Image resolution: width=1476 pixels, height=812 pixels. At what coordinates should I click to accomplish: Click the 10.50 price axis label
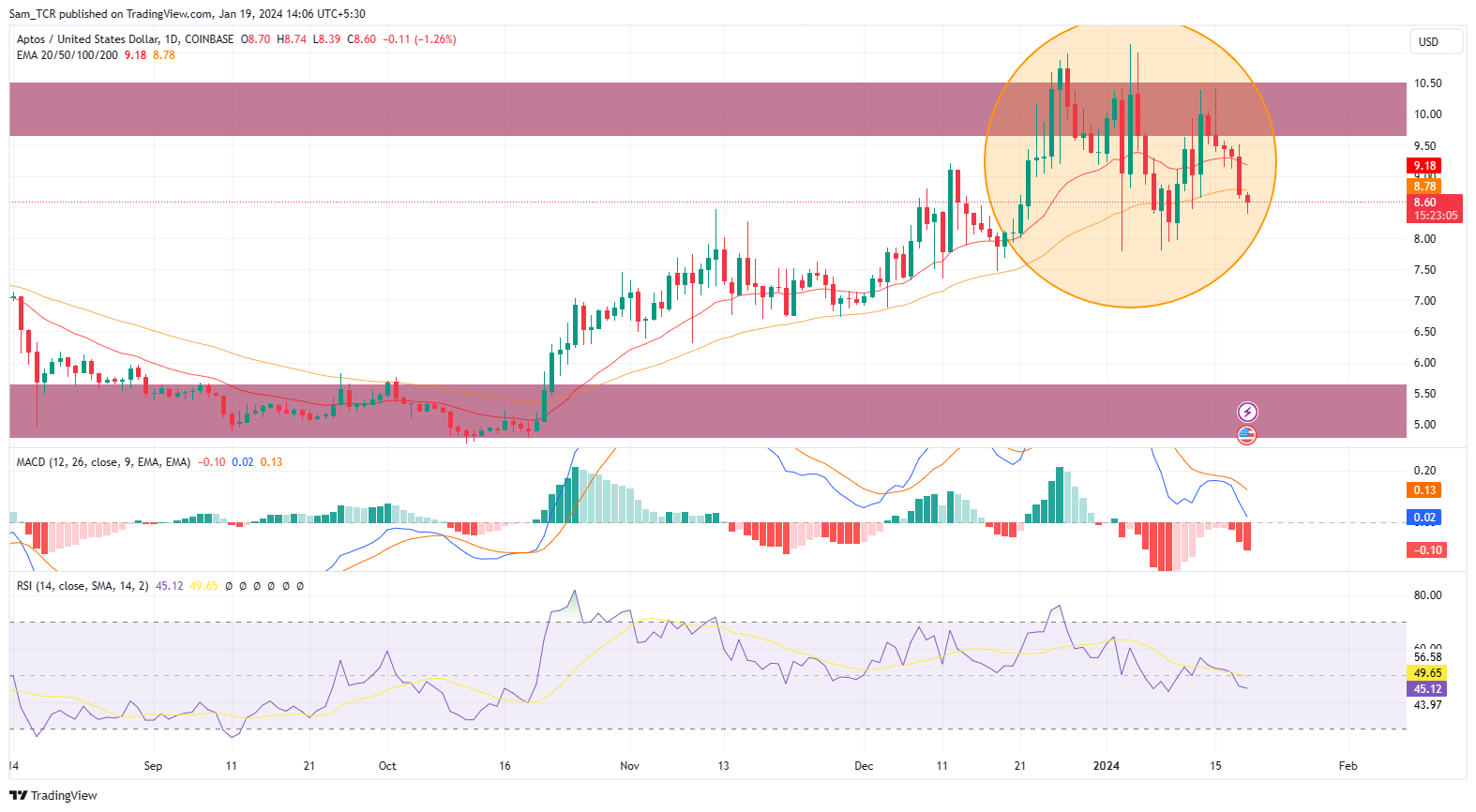(1428, 83)
